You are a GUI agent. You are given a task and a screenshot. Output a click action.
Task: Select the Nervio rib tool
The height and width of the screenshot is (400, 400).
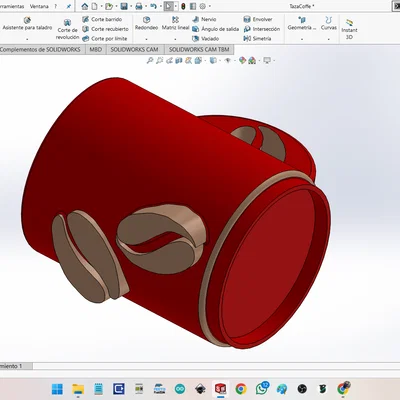click(x=204, y=19)
